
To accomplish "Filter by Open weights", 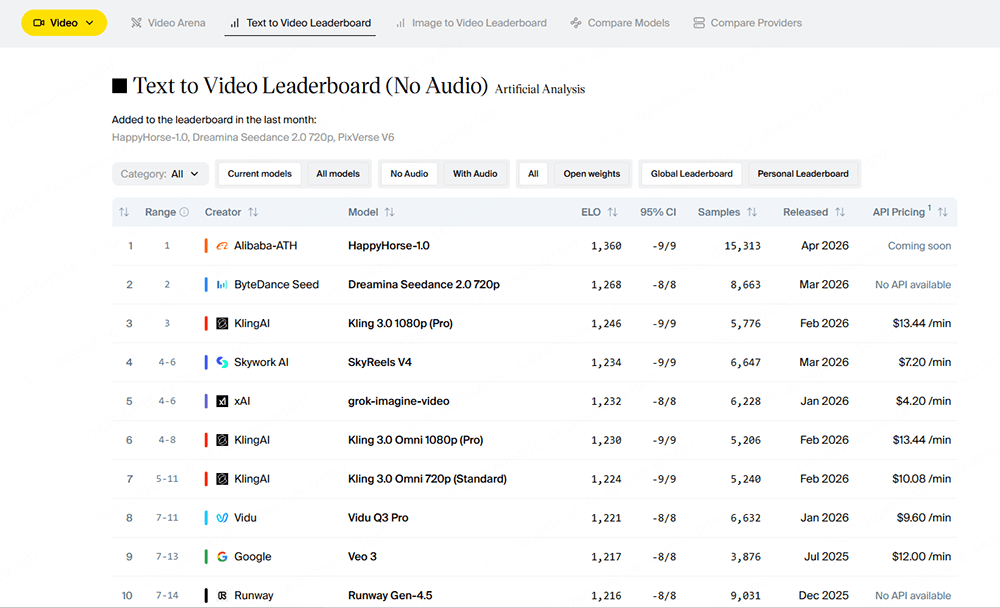I will click(592, 174).
